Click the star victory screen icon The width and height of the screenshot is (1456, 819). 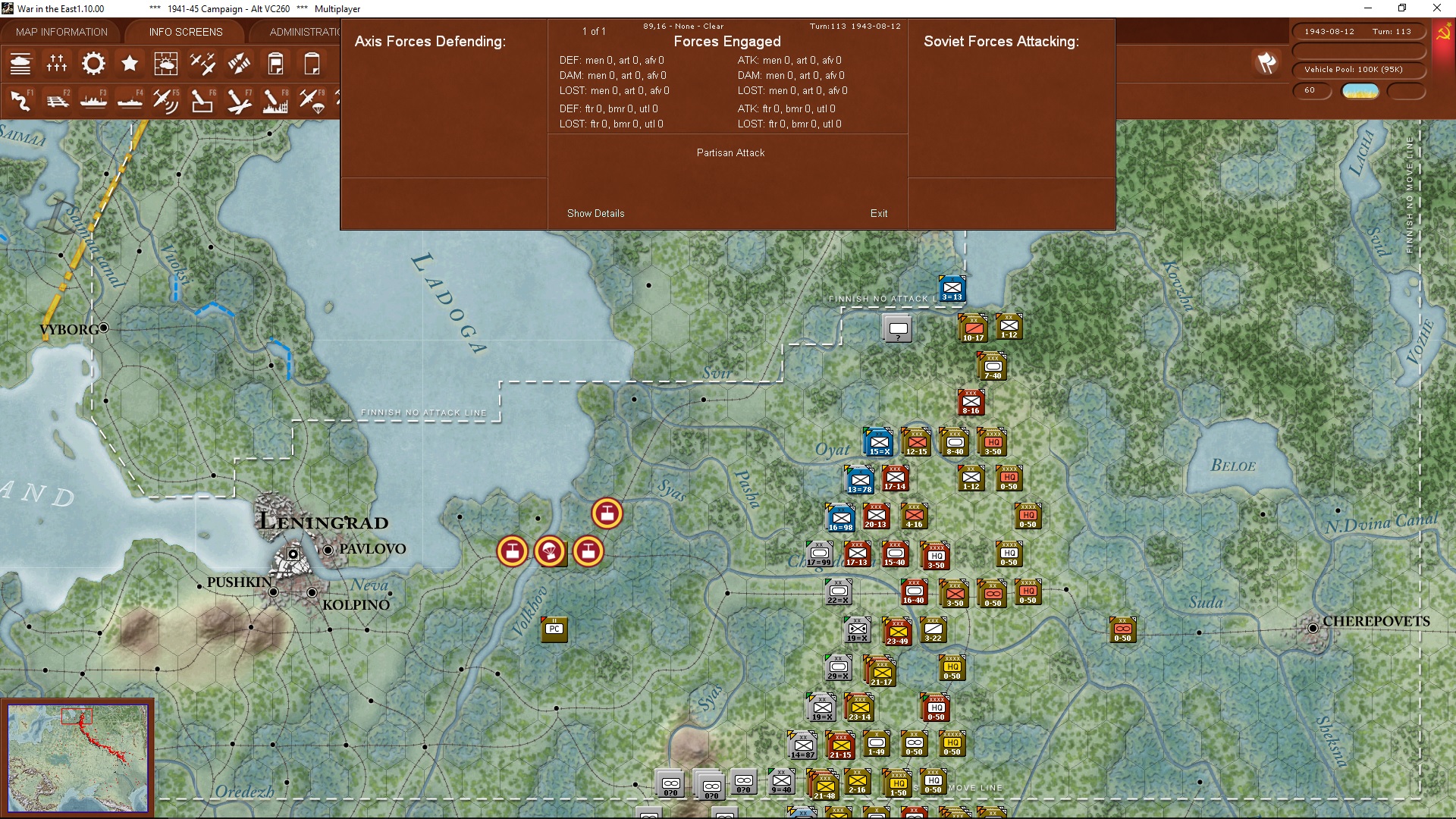[130, 64]
